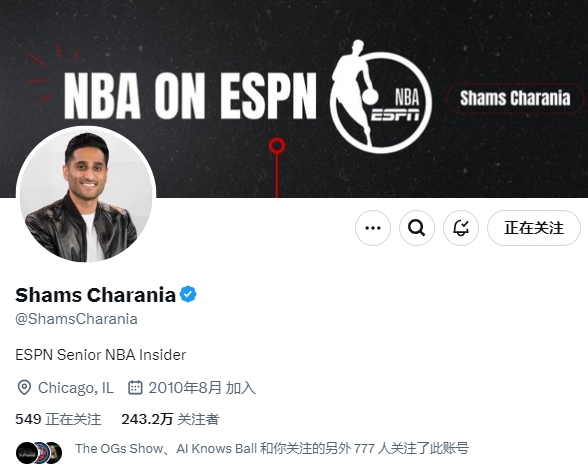Click the third mutual follower avatar
The height and width of the screenshot is (469, 588).
tap(54, 453)
